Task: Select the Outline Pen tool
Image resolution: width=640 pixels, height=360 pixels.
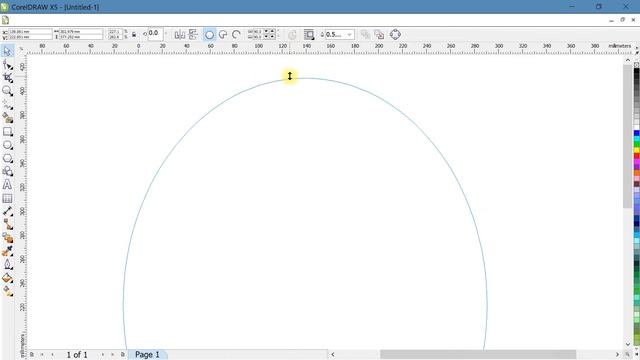Action: 7,264
